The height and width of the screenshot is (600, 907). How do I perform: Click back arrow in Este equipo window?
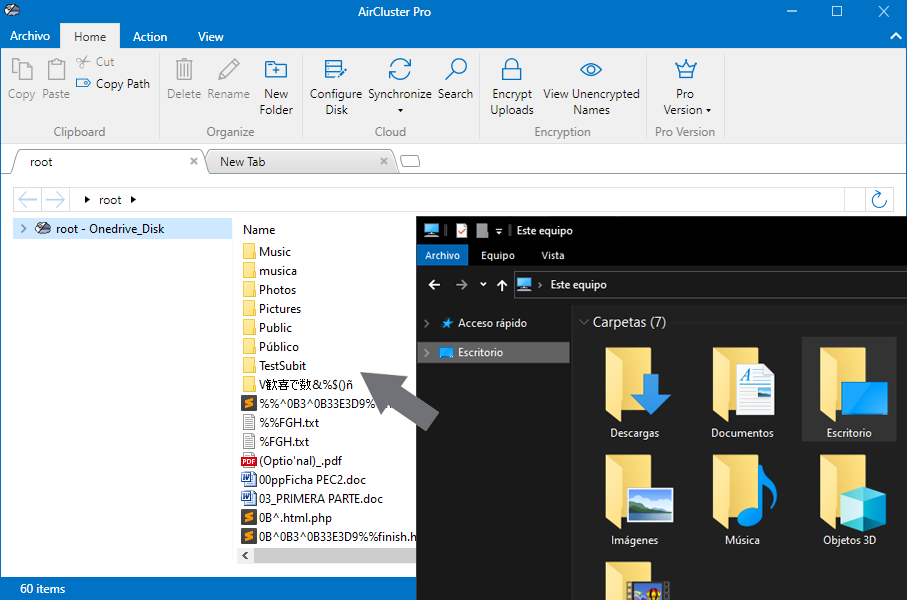click(434, 285)
